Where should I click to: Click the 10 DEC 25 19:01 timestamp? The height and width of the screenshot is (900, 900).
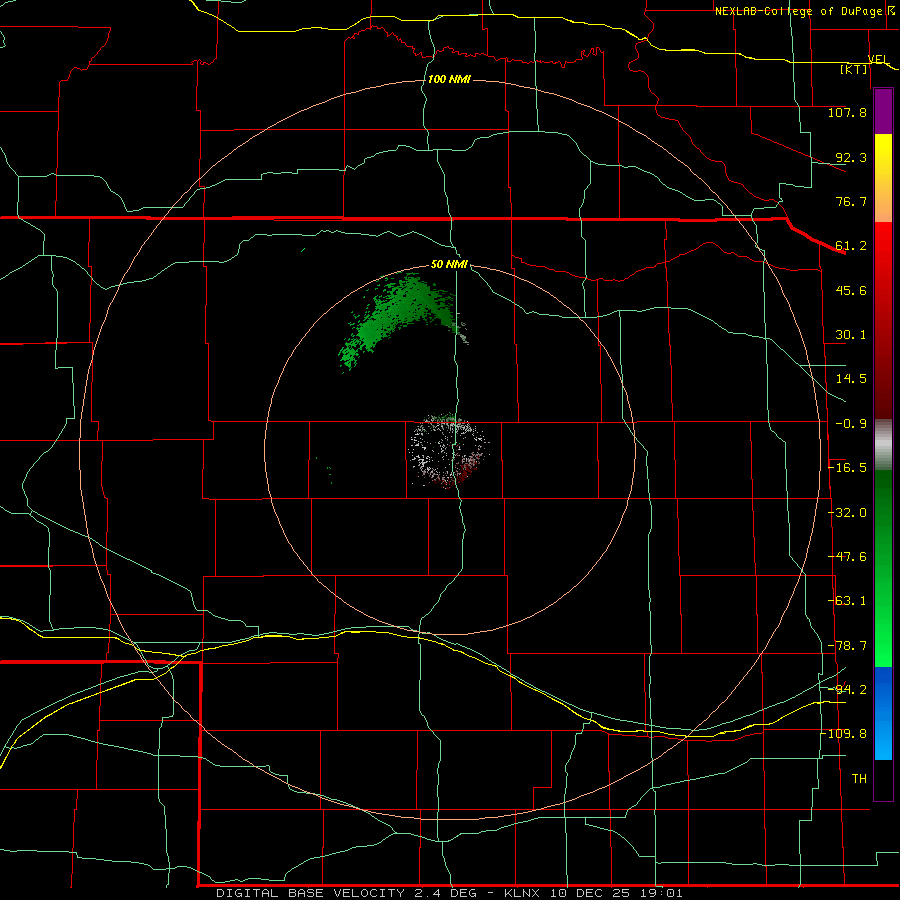point(617,893)
